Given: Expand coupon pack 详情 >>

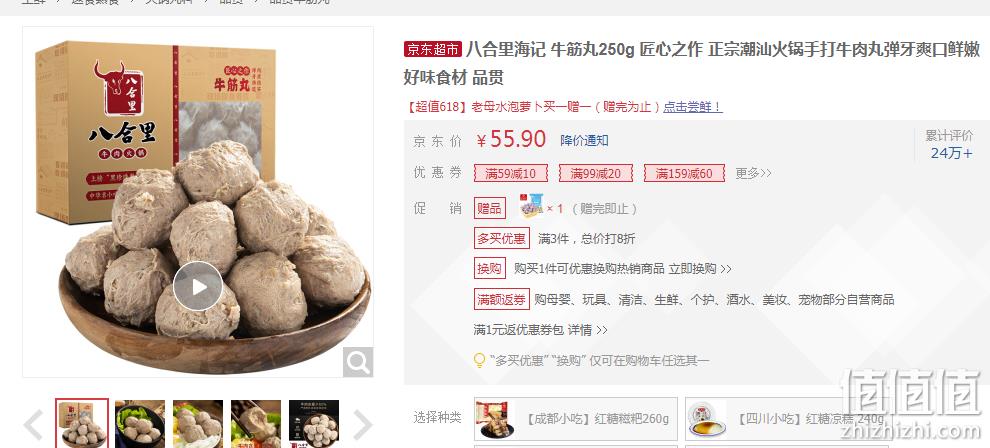Looking at the screenshot, I should [587, 330].
